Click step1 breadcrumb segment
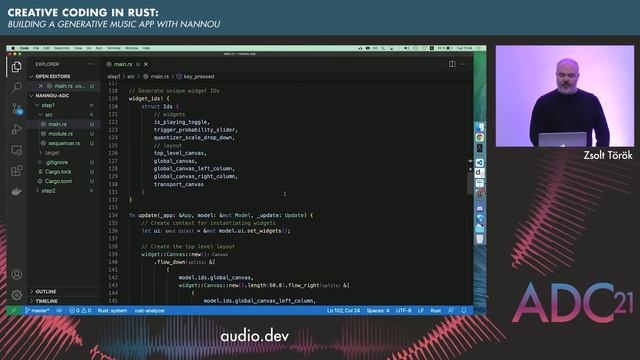640x360 pixels. coord(113,76)
